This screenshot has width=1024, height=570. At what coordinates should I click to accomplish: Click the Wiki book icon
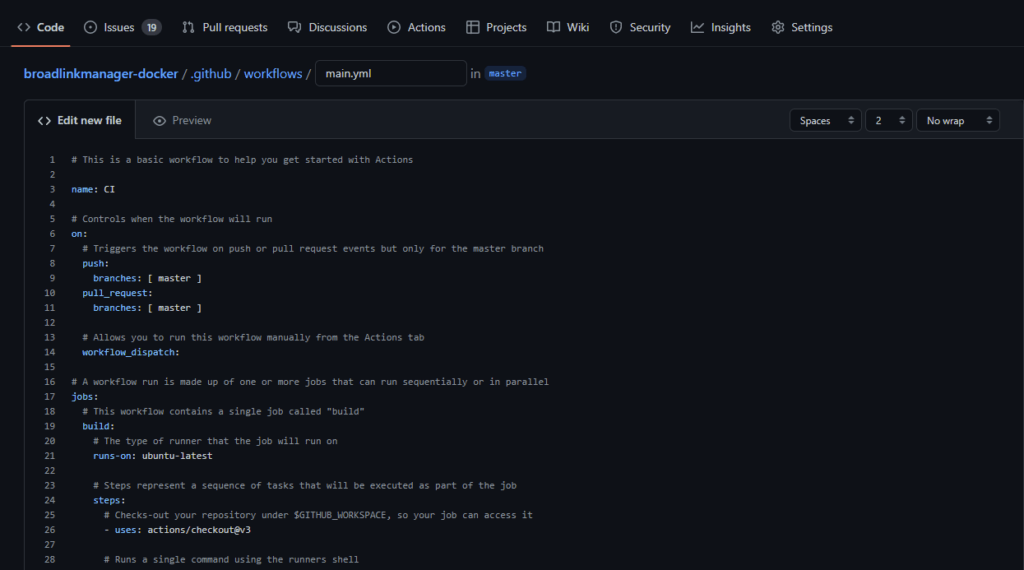[x=553, y=27]
